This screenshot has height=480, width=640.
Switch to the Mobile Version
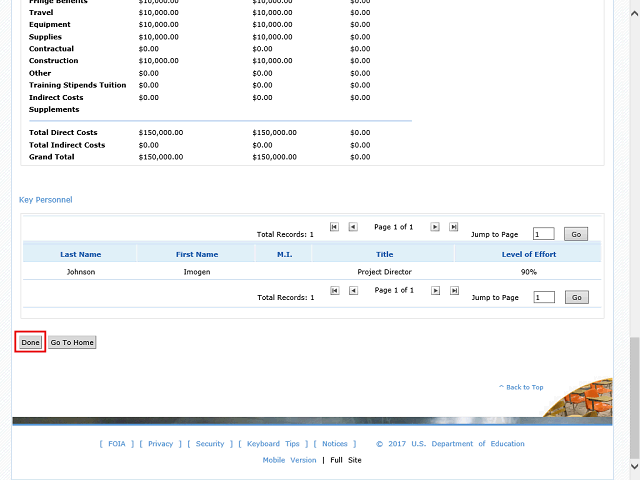(289, 460)
